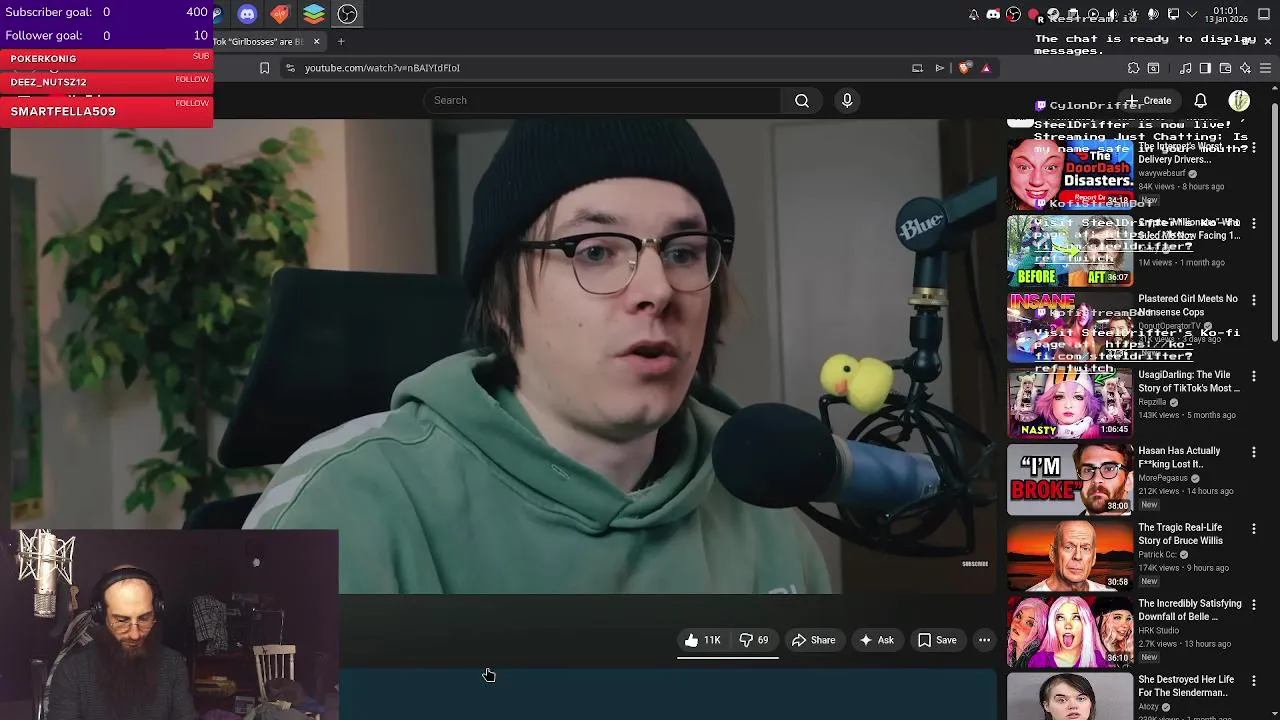
Task: Open 'The Tragic Real-Life Story of Bruce Willis'
Action: [1180, 534]
